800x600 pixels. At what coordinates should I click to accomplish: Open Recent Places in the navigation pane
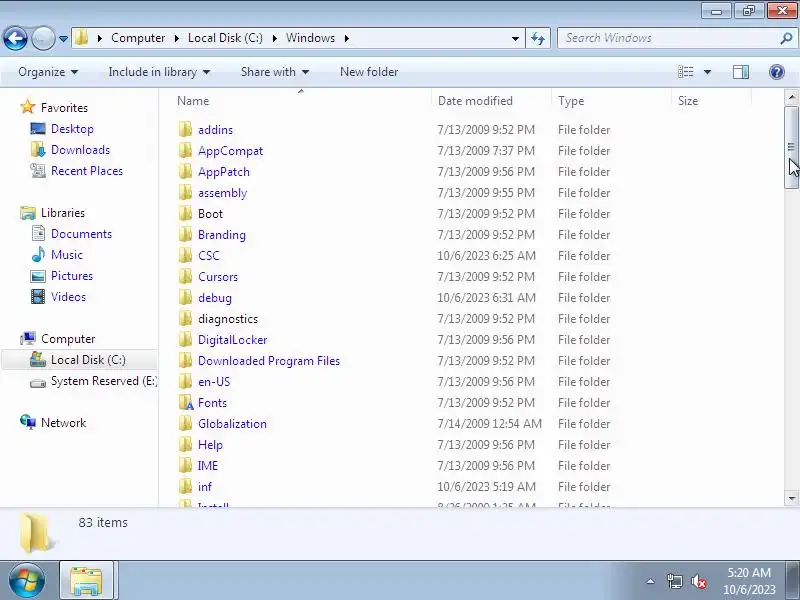pos(87,170)
